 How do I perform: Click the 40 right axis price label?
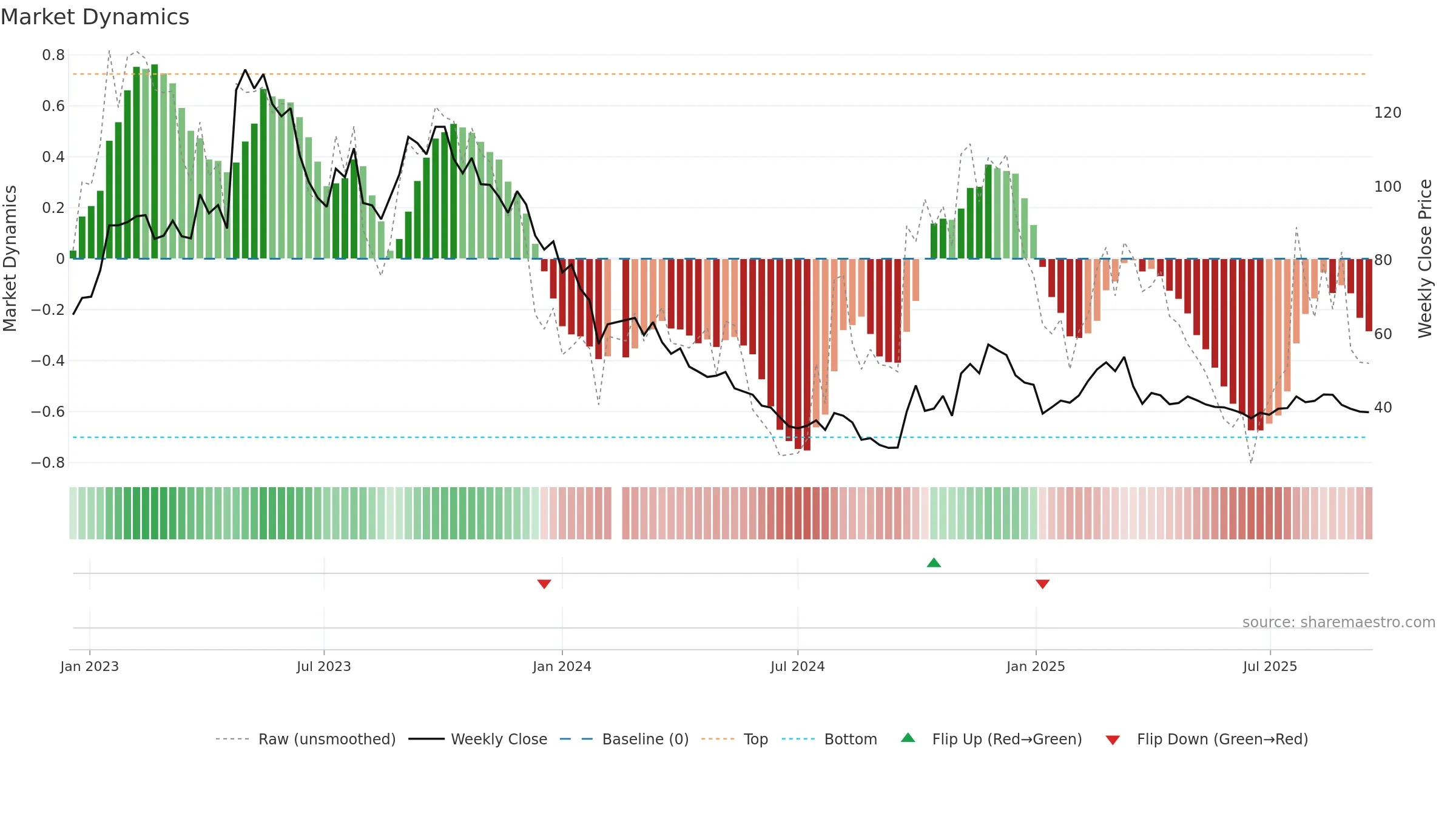(1383, 408)
